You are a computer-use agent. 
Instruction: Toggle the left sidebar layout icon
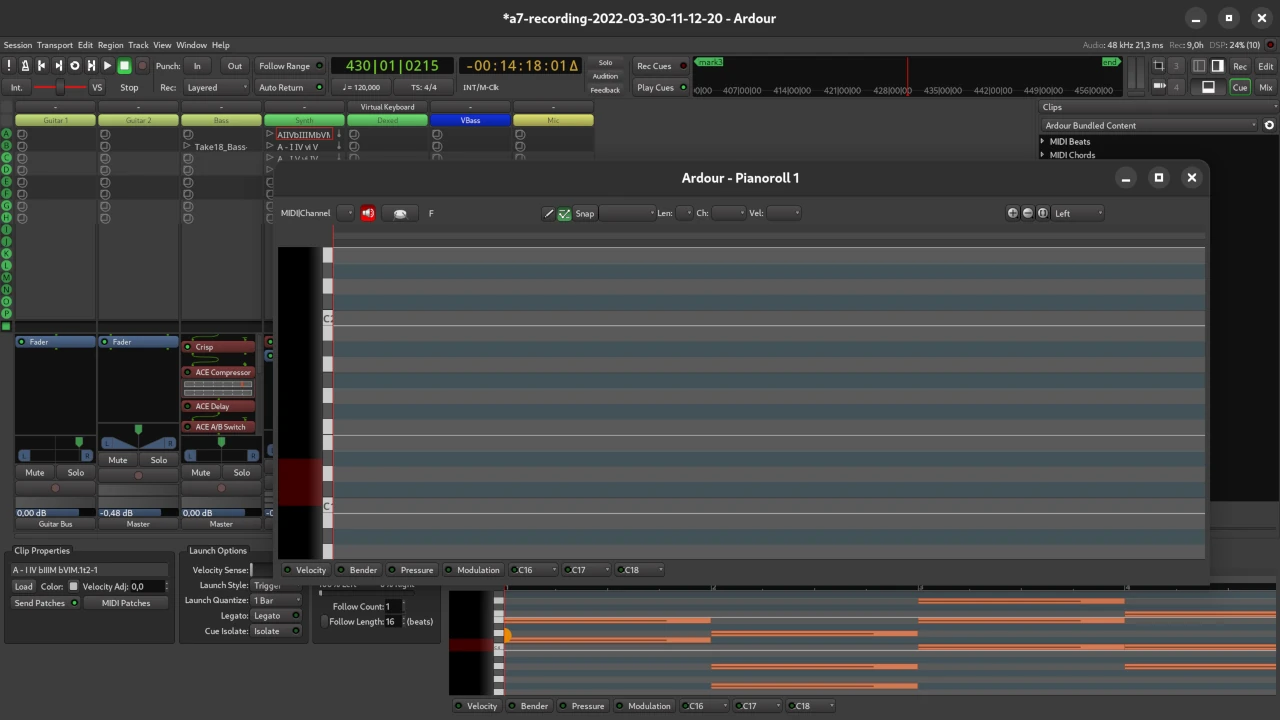1199,66
